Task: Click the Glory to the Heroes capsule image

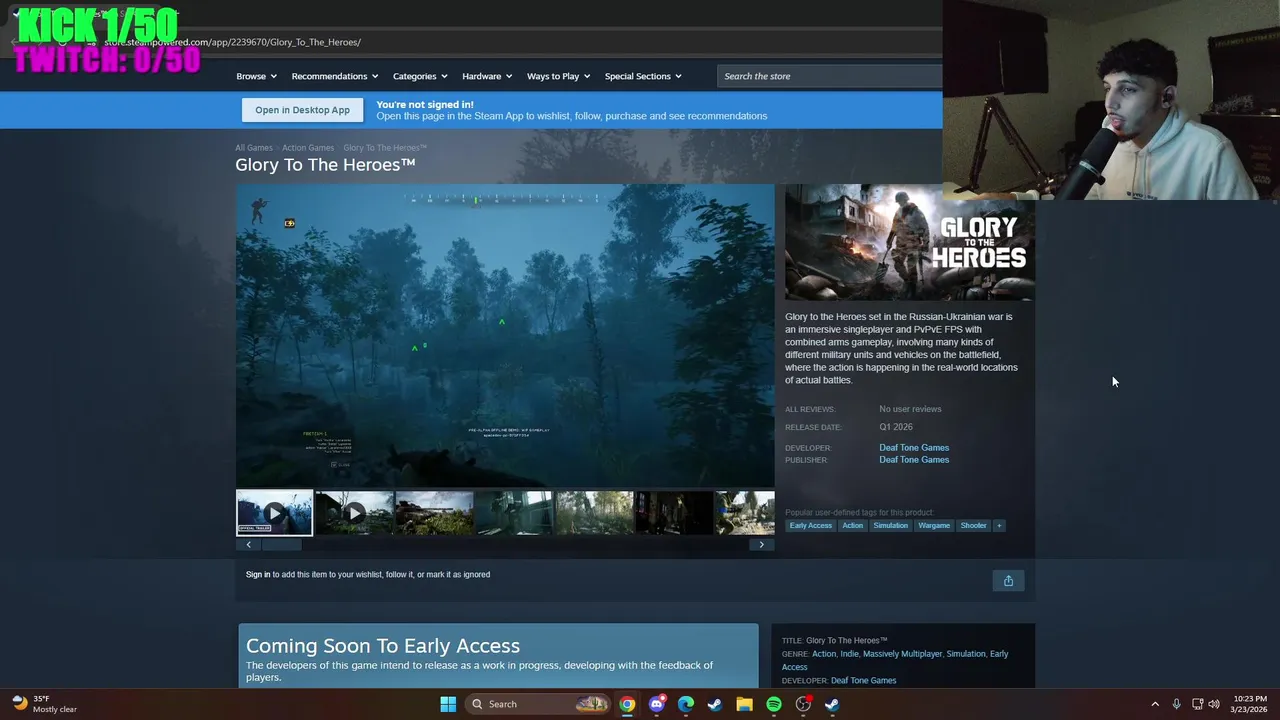Action: click(x=909, y=242)
